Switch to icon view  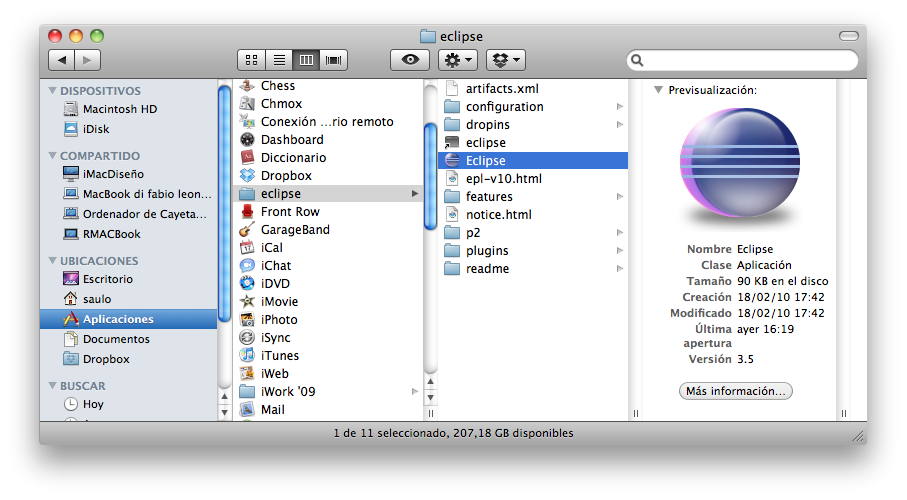tap(252, 60)
